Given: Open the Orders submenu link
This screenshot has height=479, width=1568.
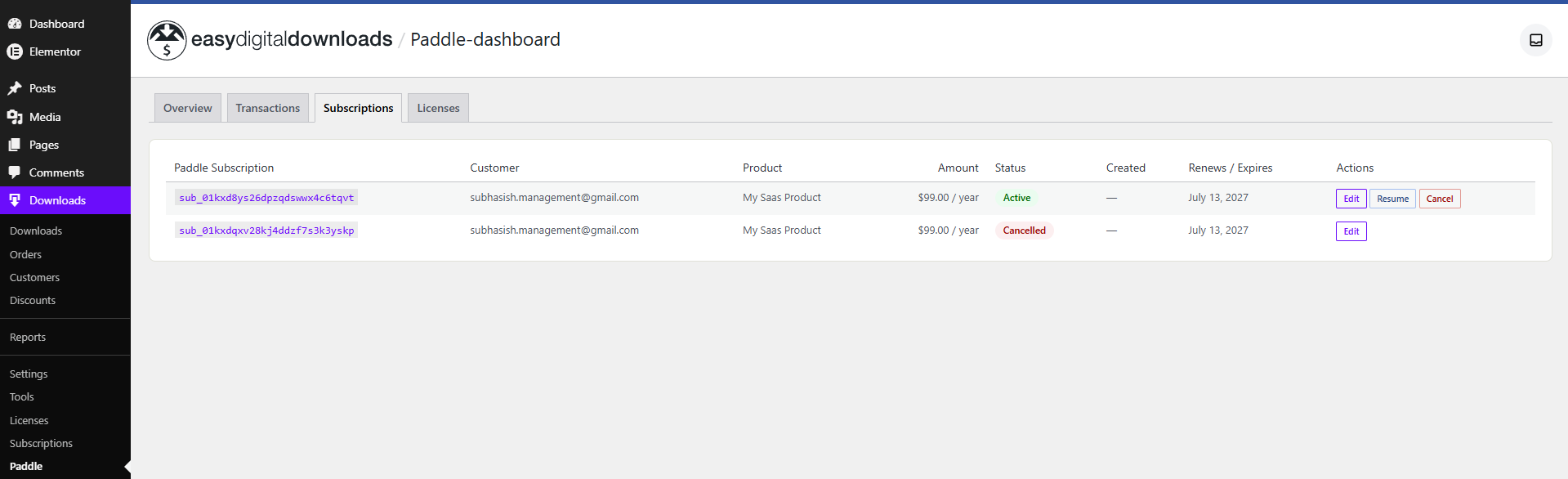Looking at the screenshot, I should (x=25, y=255).
